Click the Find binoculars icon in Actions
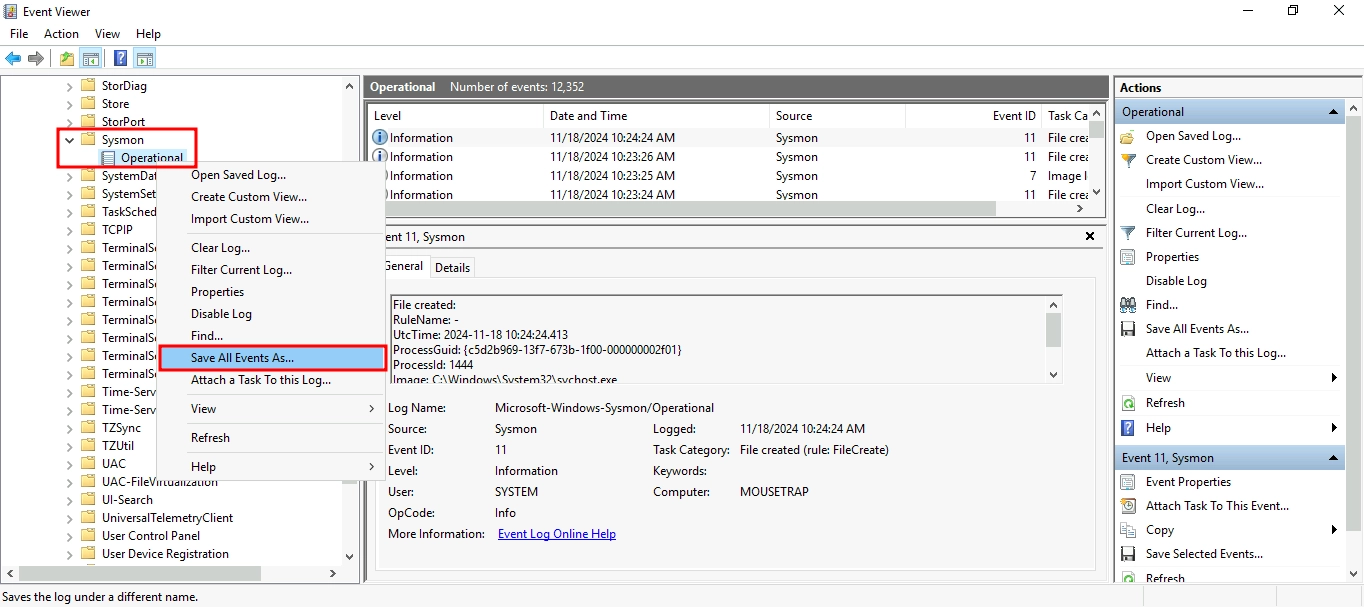The image size is (1364, 607). pos(1128,305)
